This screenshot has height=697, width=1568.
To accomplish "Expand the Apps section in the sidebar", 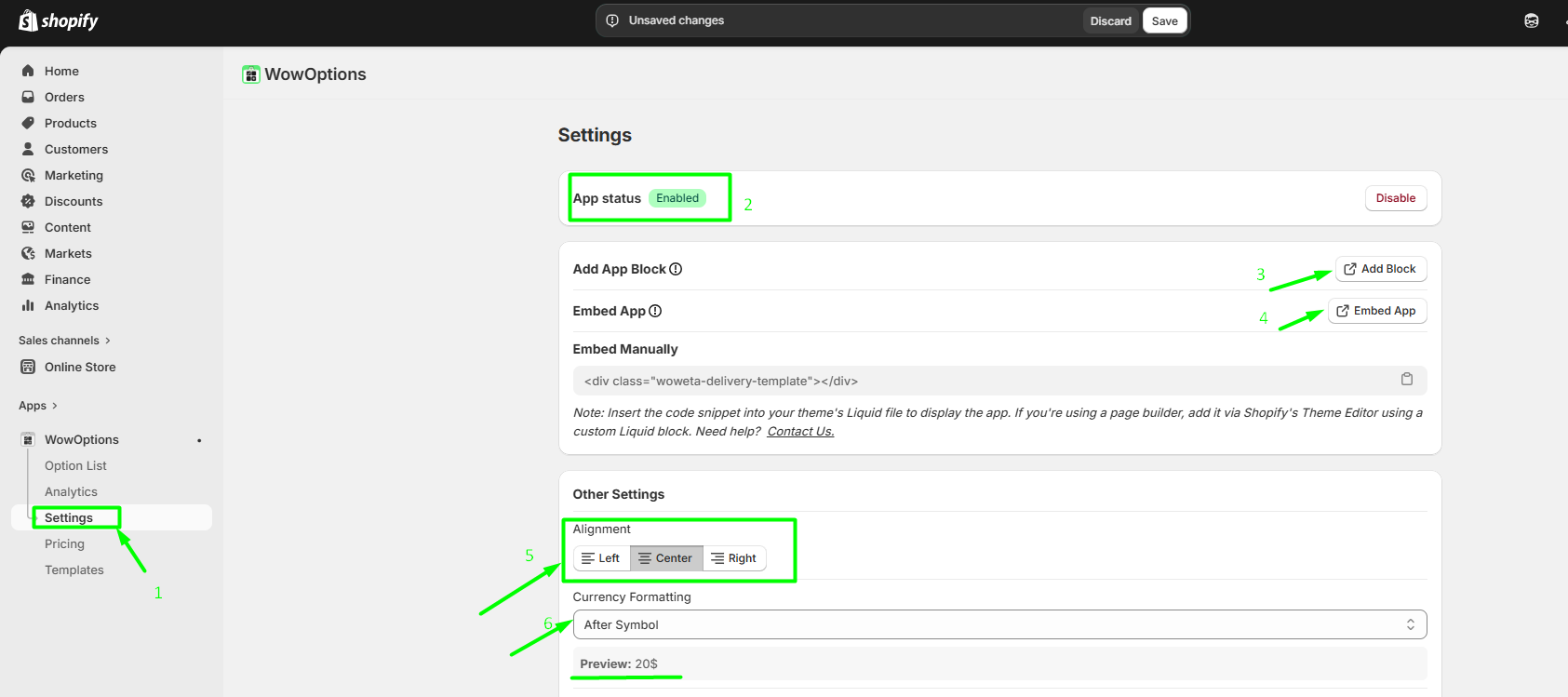I will (37, 406).
